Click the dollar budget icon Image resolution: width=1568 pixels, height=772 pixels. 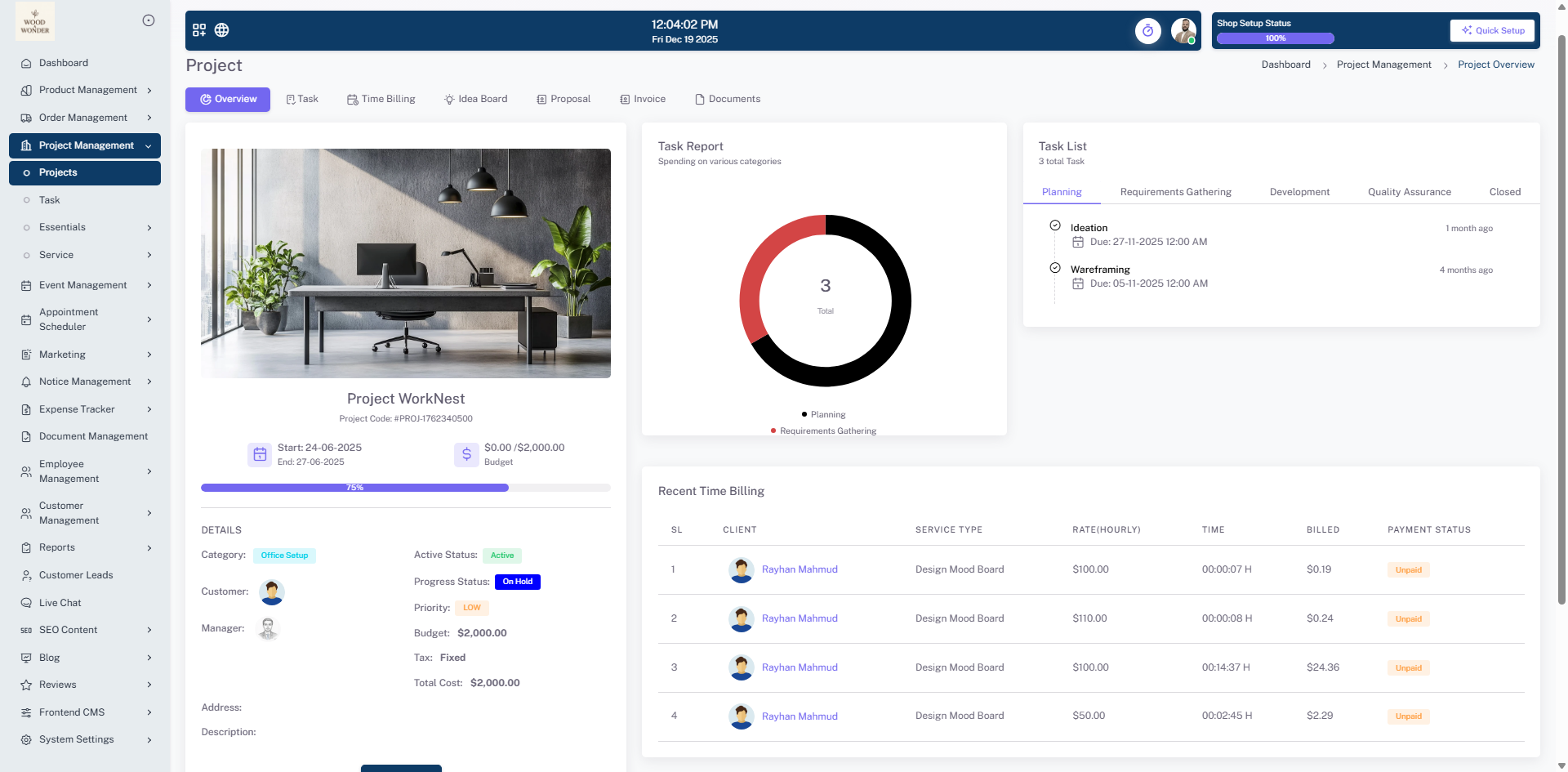(466, 454)
